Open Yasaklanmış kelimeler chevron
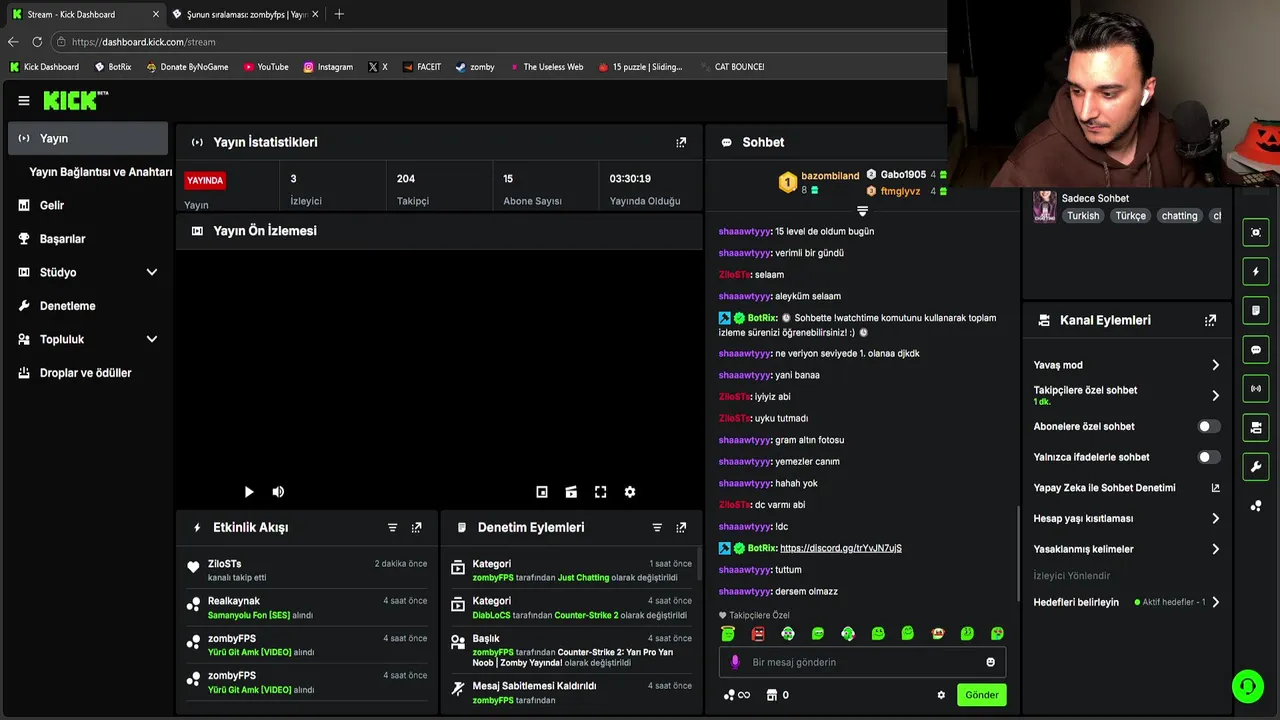This screenshot has height=720, width=1280. point(1215,549)
